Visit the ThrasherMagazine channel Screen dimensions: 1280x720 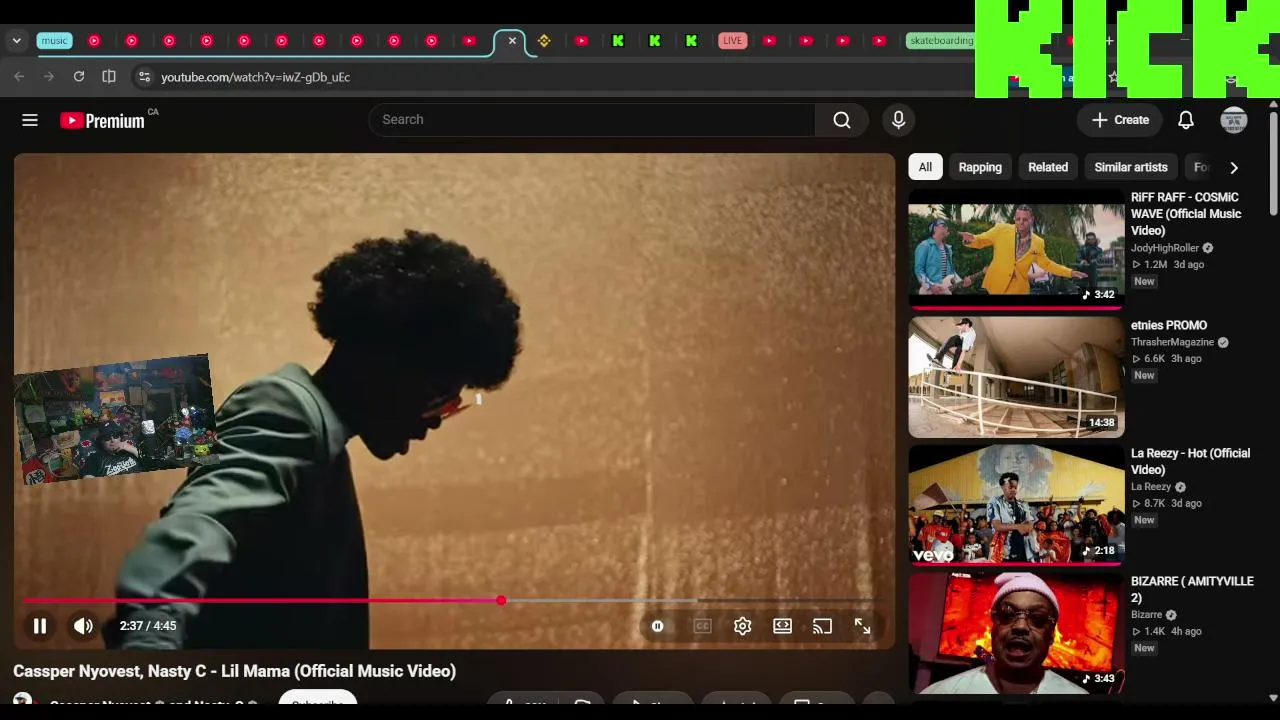click(x=1172, y=342)
